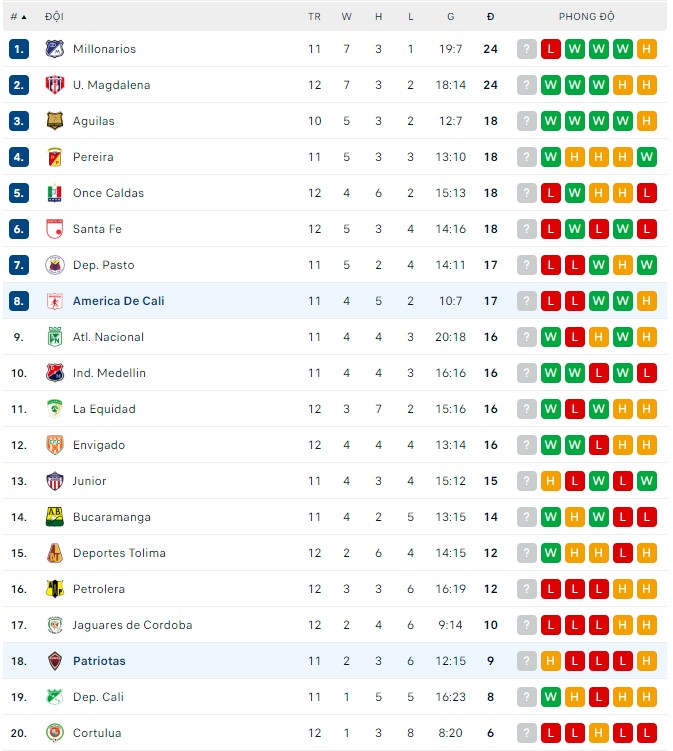
Task: Sort the table by Đ points column
Action: click(x=490, y=17)
